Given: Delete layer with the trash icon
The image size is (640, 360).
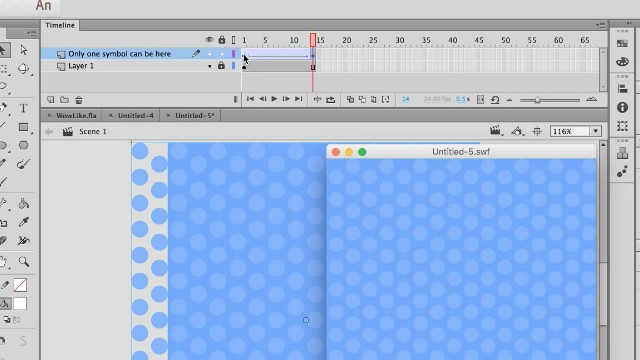Looking at the screenshot, I should (x=79, y=100).
